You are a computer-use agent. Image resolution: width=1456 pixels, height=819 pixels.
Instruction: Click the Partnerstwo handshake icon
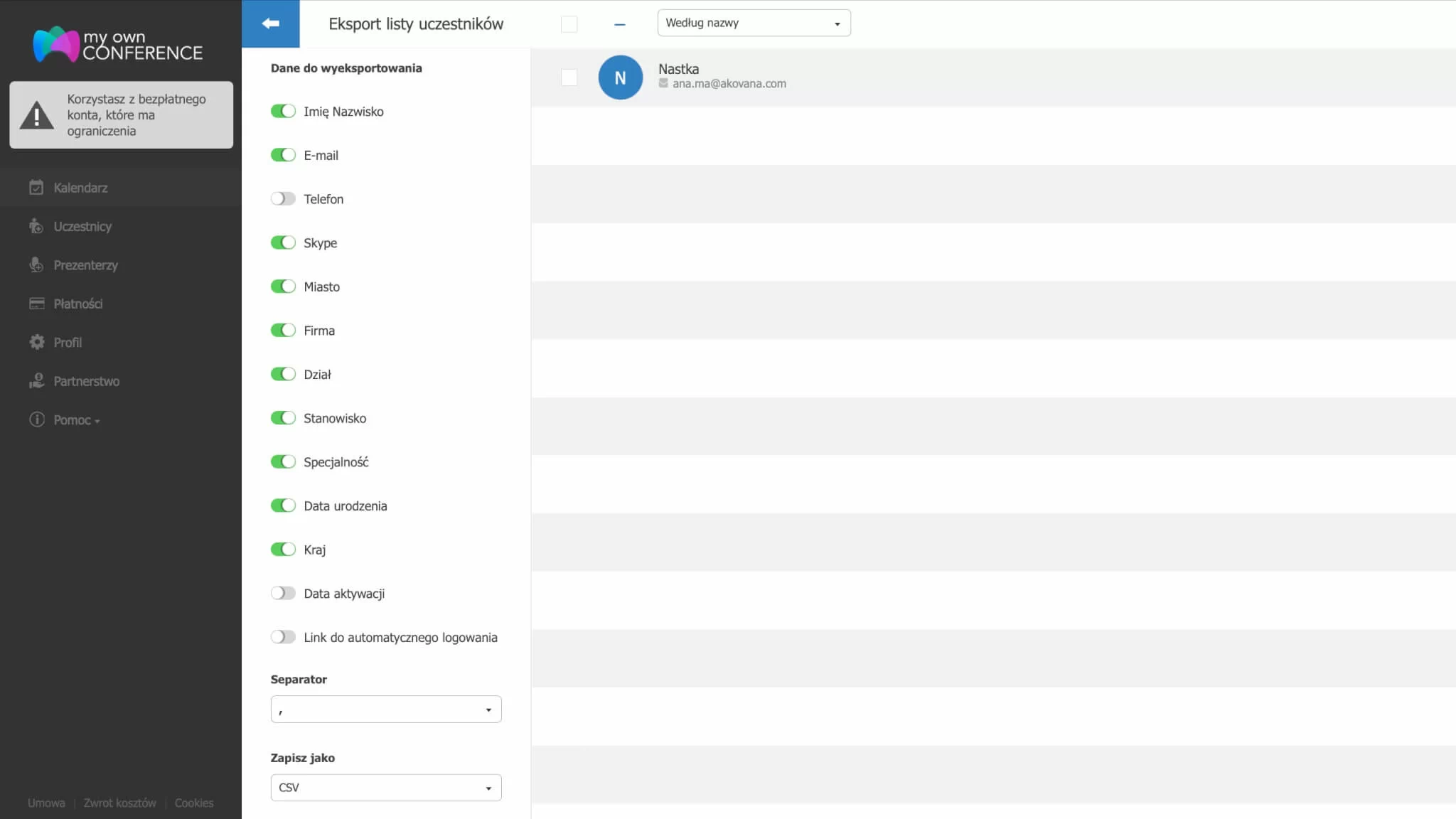(36, 381)
